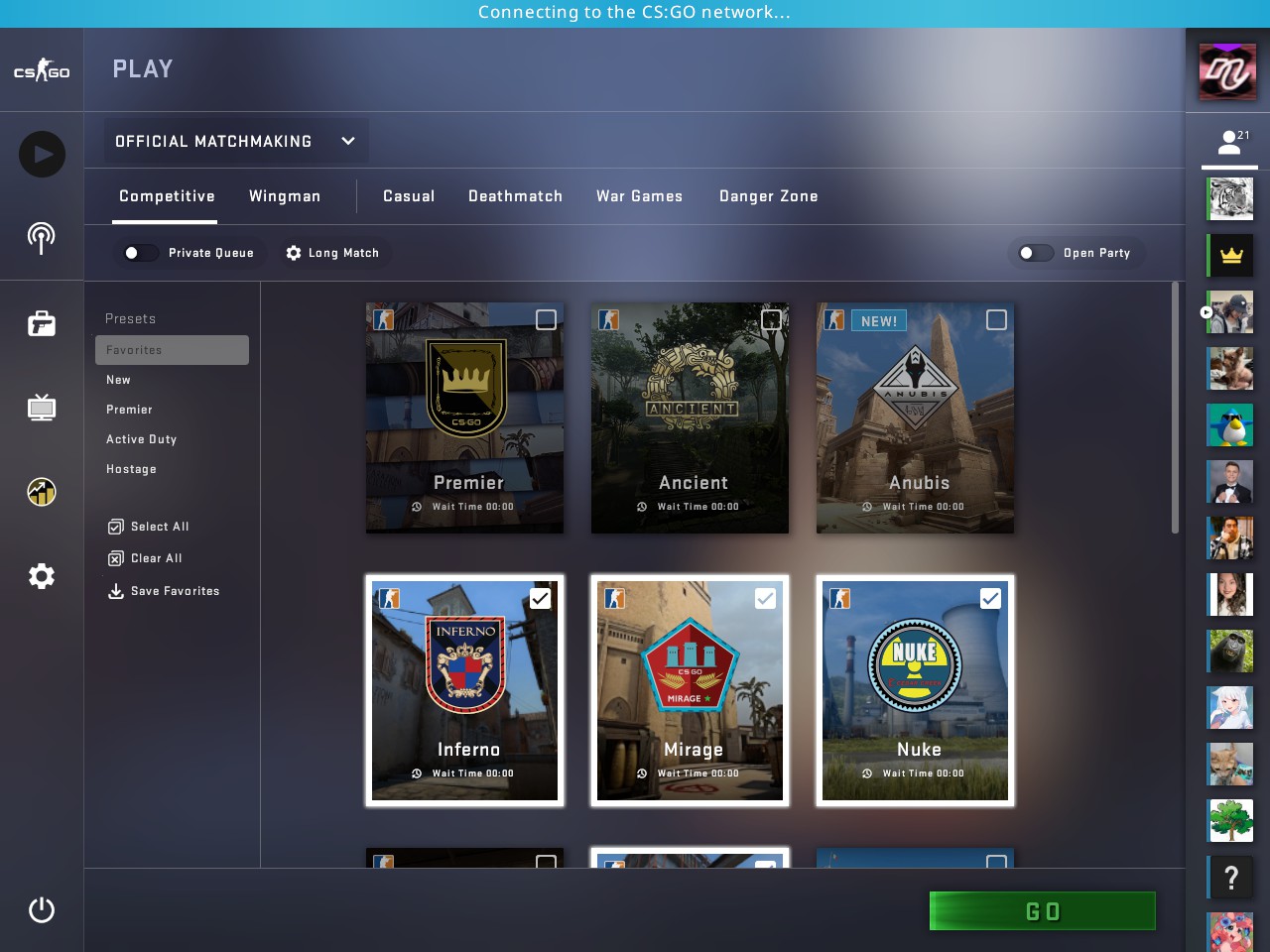
Task: Select the Active Duty preset
Action: pos(172,439)
